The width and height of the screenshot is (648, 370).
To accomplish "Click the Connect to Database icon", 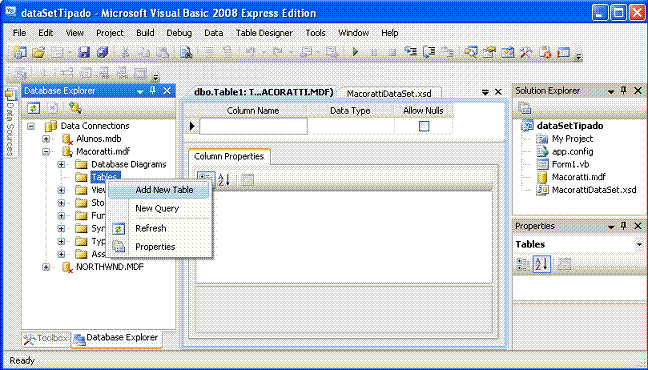I will point(75,108).
